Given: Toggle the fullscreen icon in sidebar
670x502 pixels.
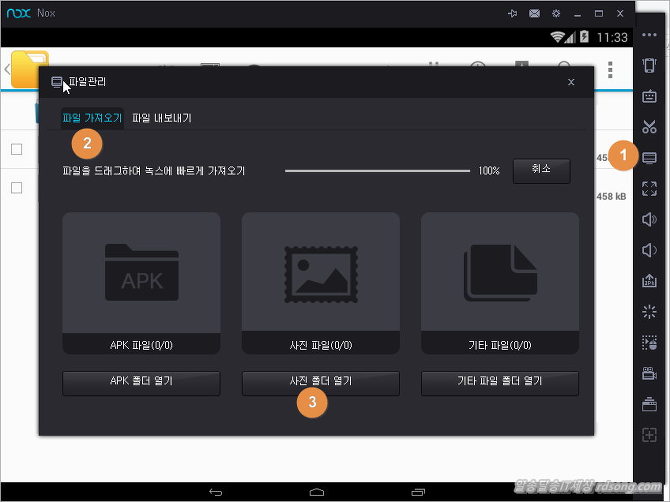Looking at the screenshot, I should [649, 188].
